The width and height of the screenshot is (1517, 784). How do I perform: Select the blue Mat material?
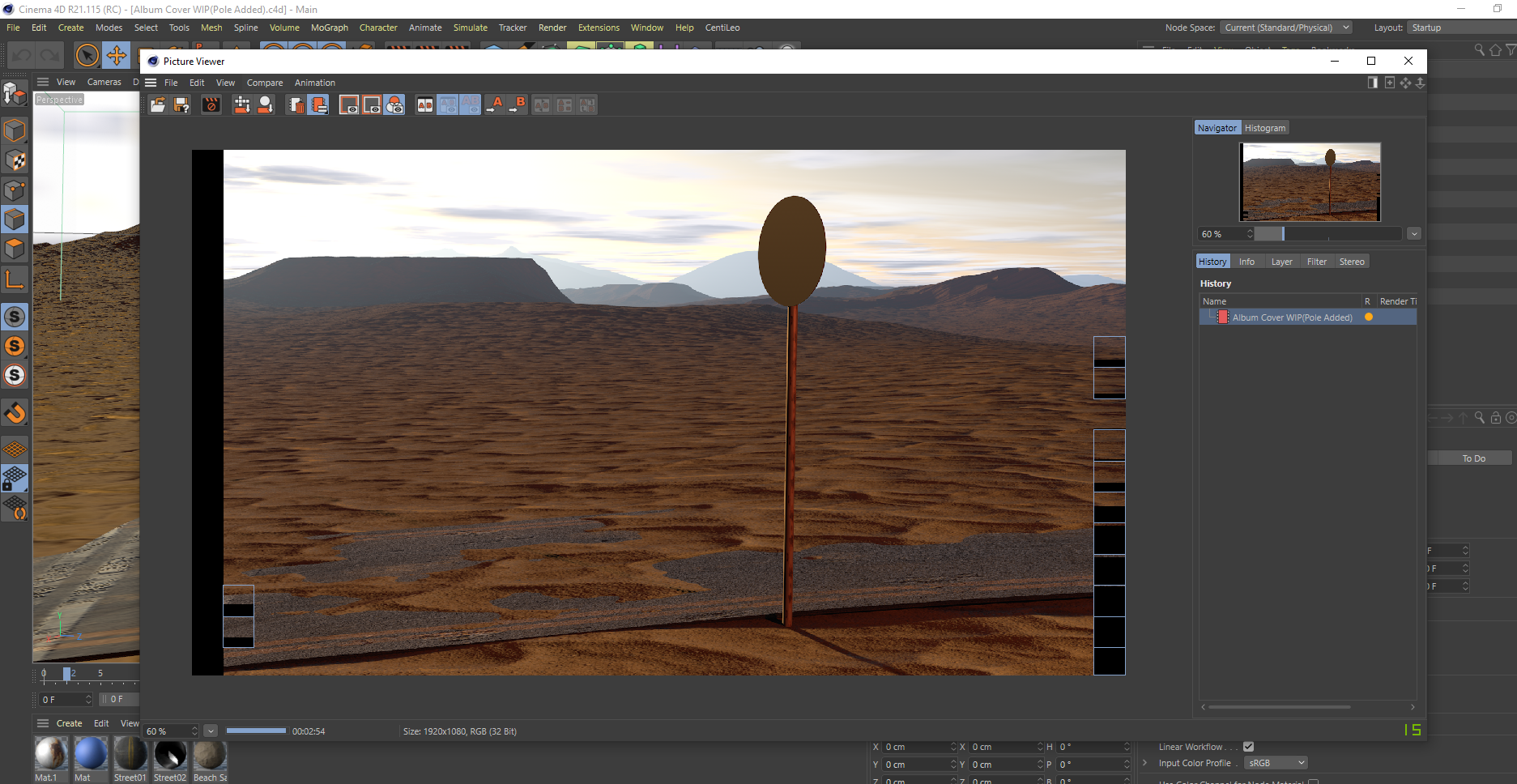click(90, 754)
